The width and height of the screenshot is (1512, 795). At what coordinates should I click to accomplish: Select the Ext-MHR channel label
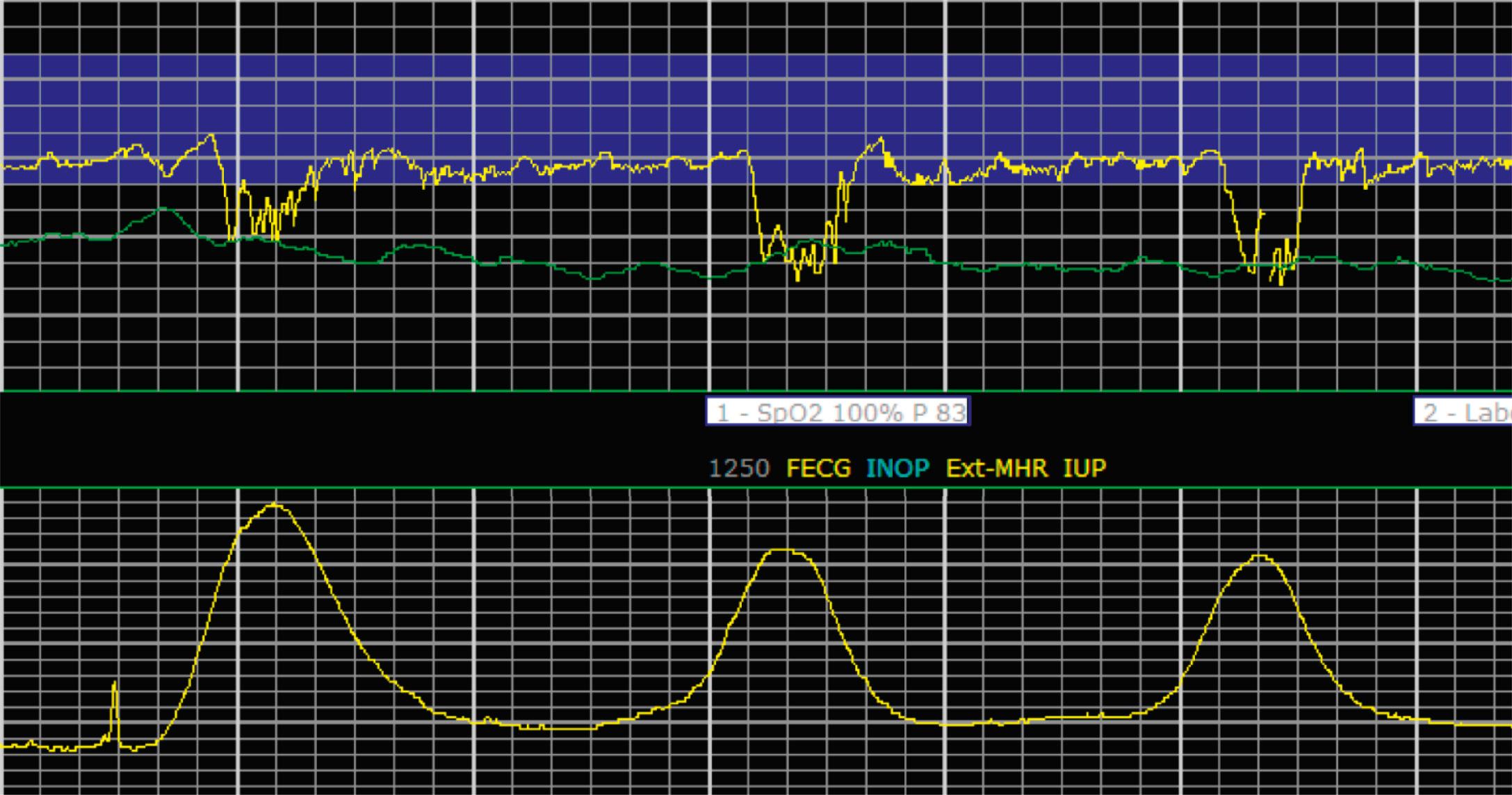997,469
